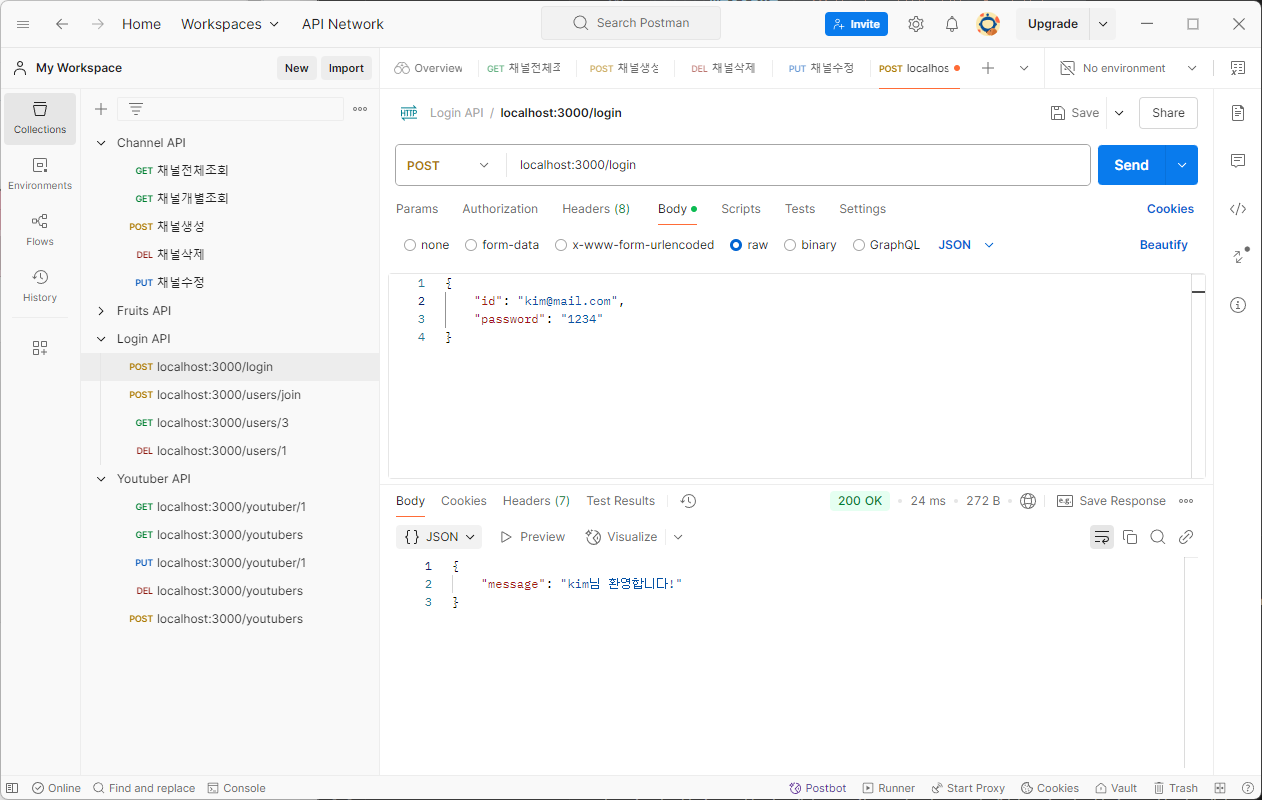This screenshot has height=800, width=1262.
Task: Switch to the Scripts tab
Action: [741, 209]
